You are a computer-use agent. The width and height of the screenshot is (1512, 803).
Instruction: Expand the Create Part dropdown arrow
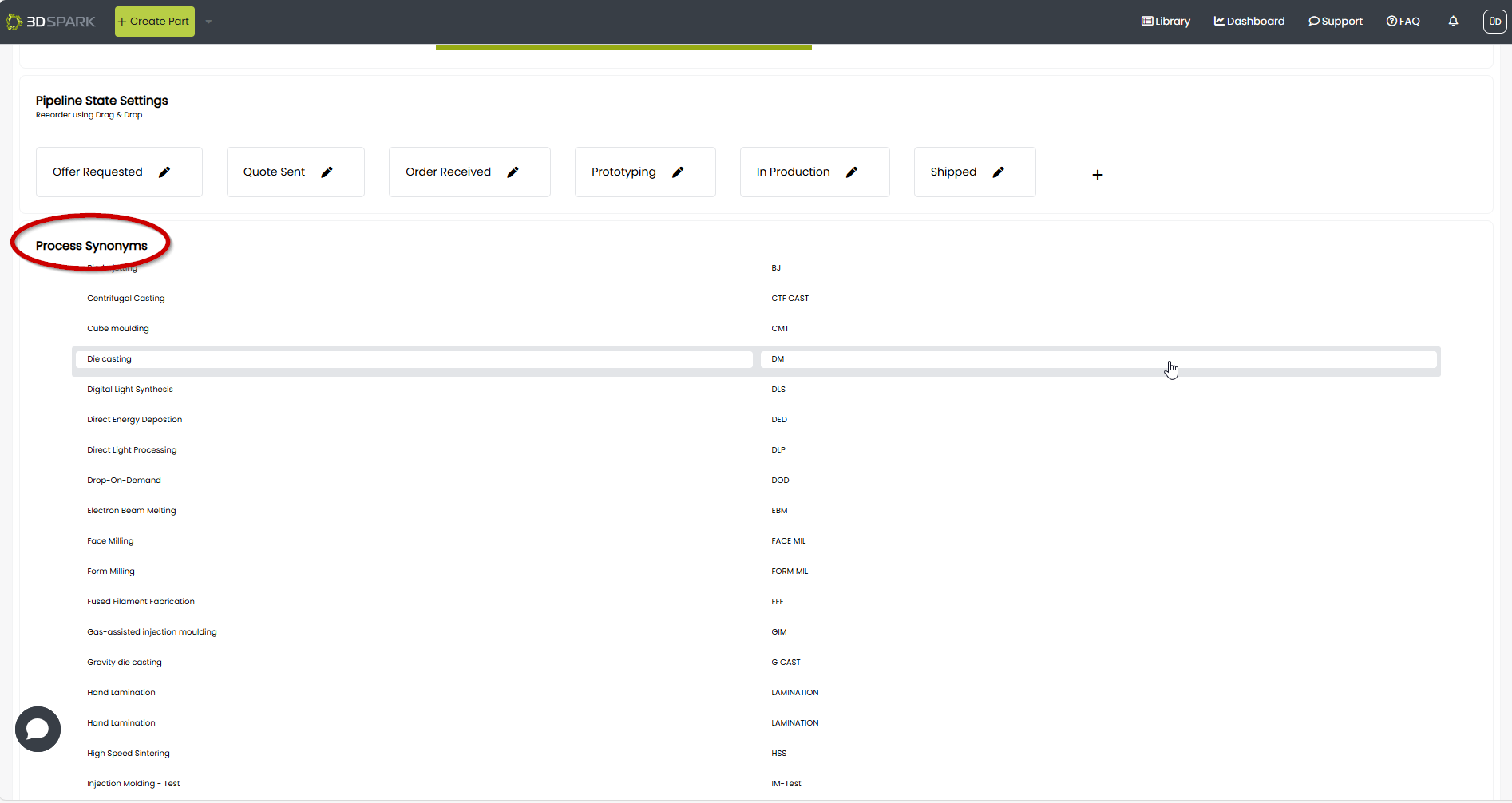tap(208, 22)
